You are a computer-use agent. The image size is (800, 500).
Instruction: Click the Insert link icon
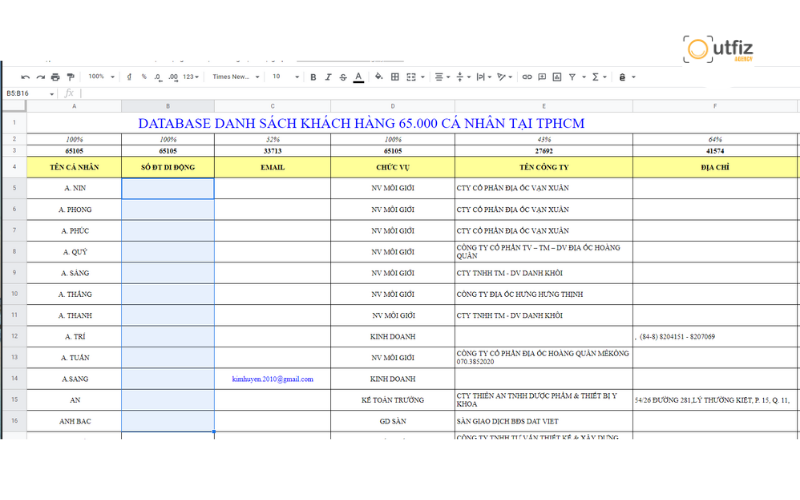point(527,77)
